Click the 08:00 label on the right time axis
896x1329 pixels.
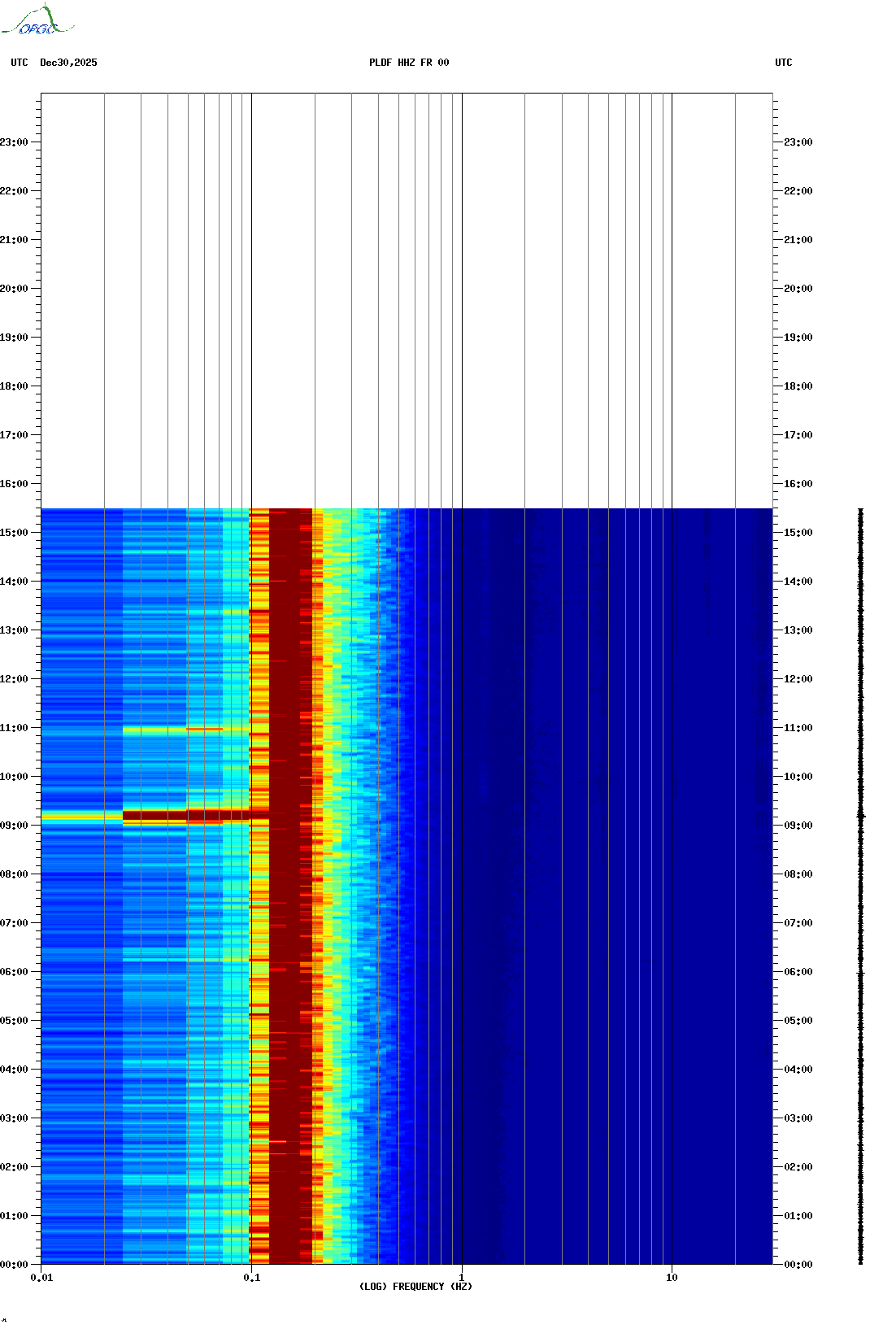click(798, 874)
